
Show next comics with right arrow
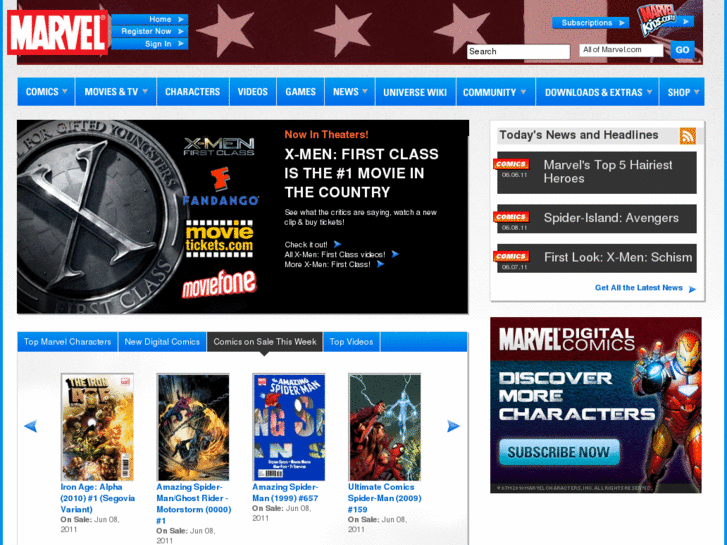tap(453, 426)
